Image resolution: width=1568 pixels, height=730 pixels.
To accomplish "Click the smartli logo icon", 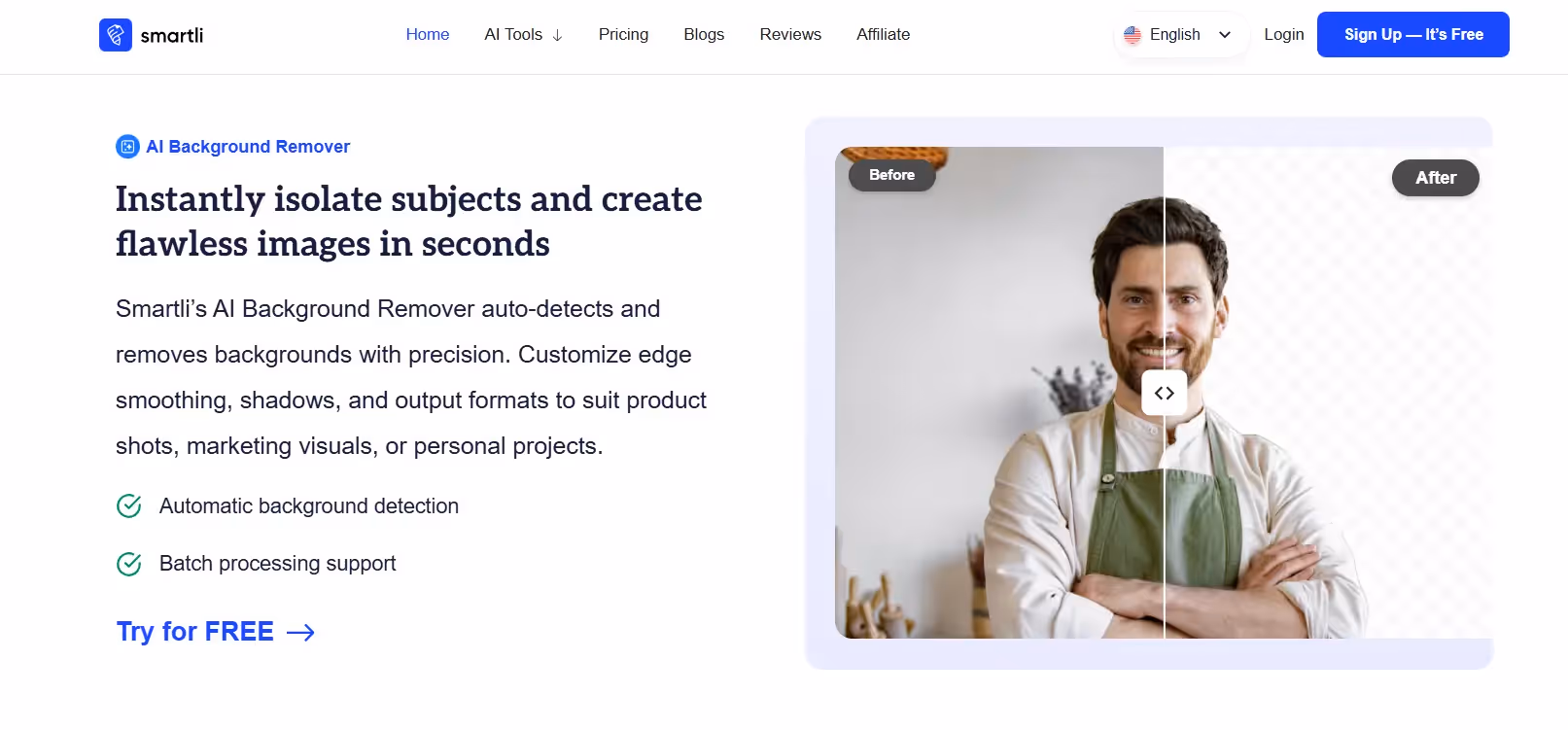I will [x=116, y=35].
